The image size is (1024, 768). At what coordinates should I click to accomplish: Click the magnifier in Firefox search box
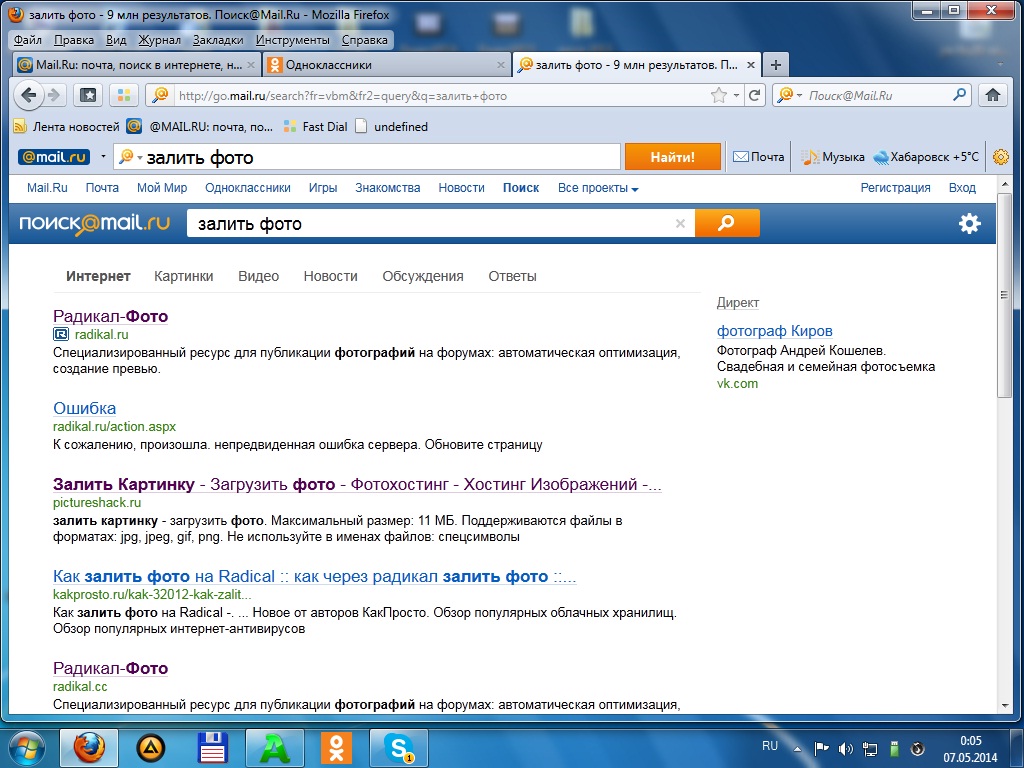pos(959,95)
